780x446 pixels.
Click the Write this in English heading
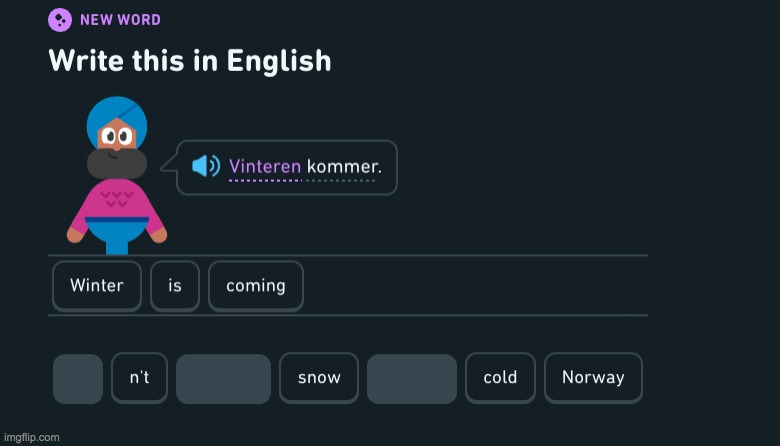pyautogui.click(x=190, y=61)
